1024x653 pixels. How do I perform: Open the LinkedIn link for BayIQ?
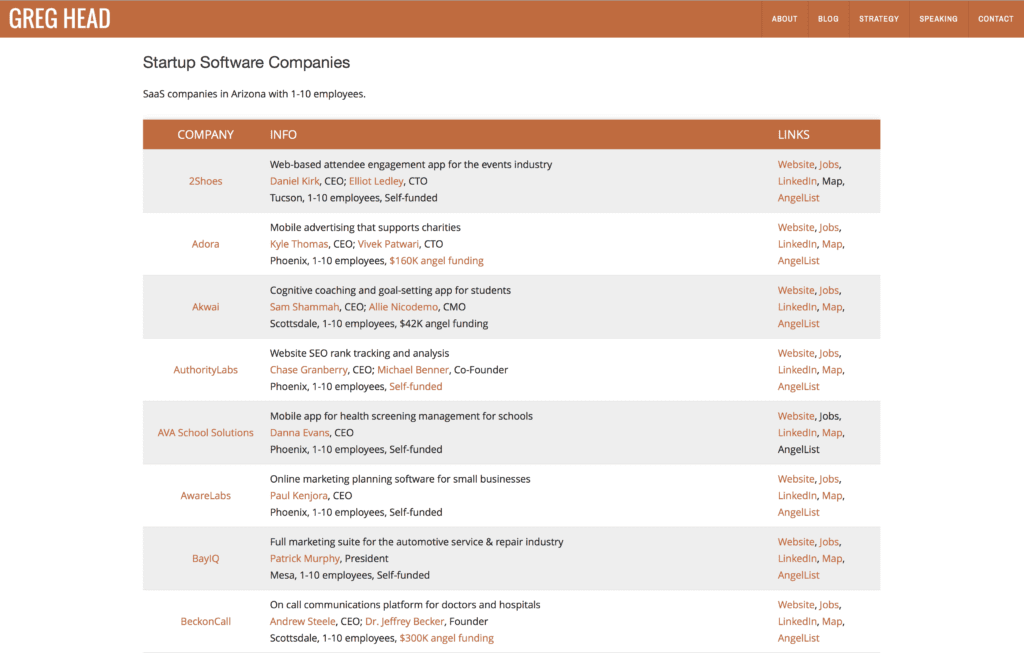pos(797,558)
